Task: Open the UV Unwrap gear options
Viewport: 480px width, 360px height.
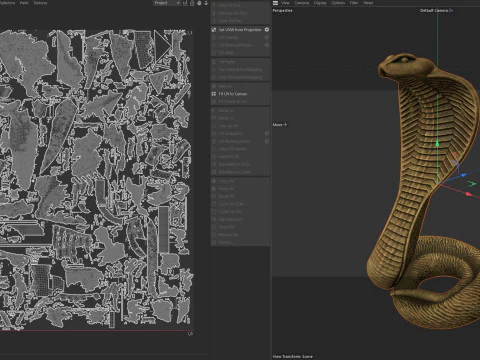Action: [x=267, y=37]
